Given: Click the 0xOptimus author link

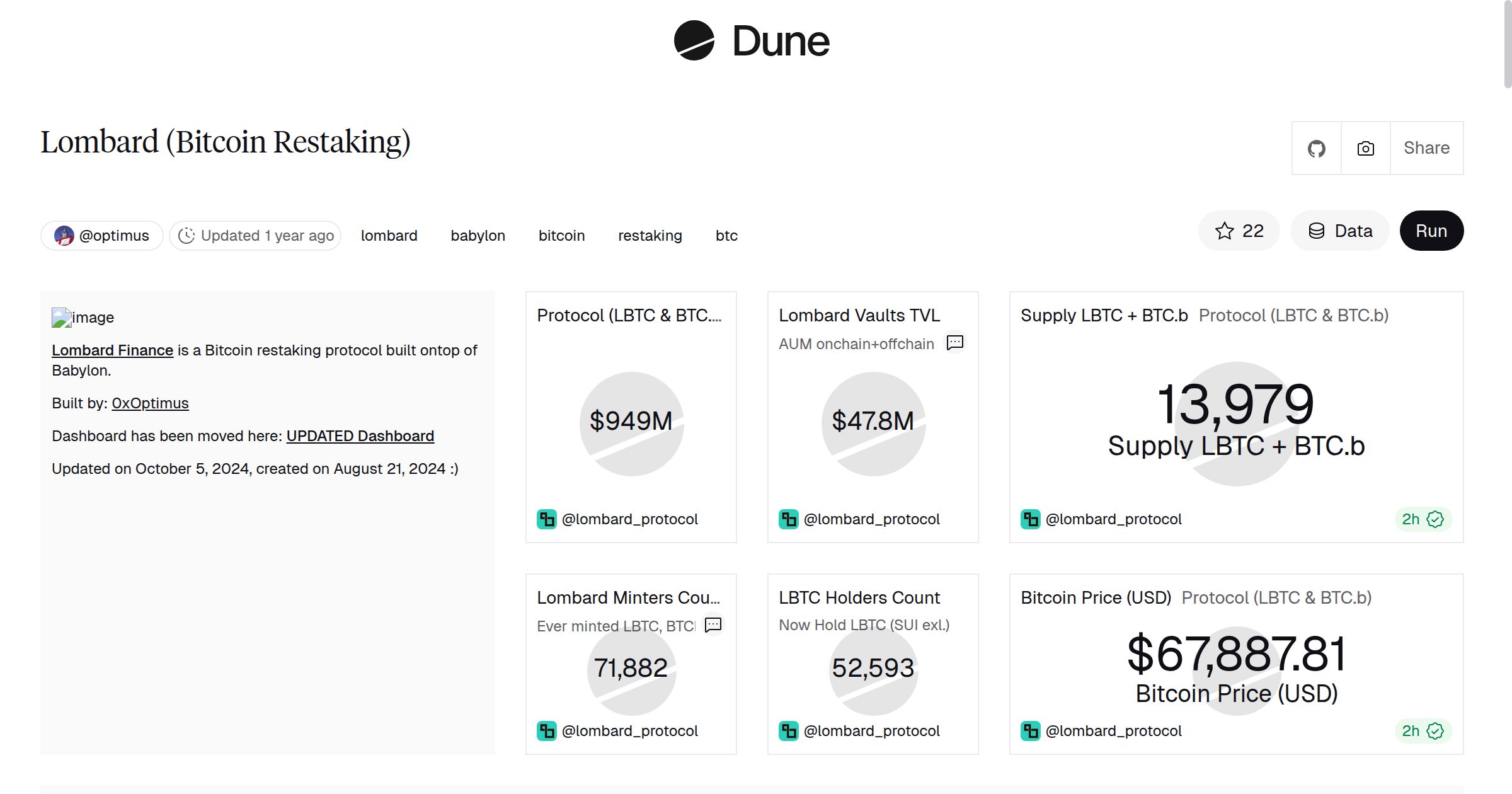Looking at the screenshot, I should click(149, 403).
